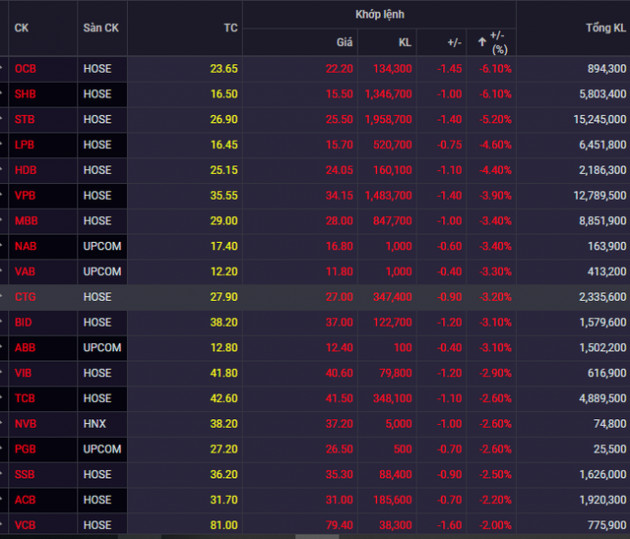The width and height of the screenshot is (630, 539).
Task: Click reference price 81.00 for VCB
Action: (x=224, y=525)
